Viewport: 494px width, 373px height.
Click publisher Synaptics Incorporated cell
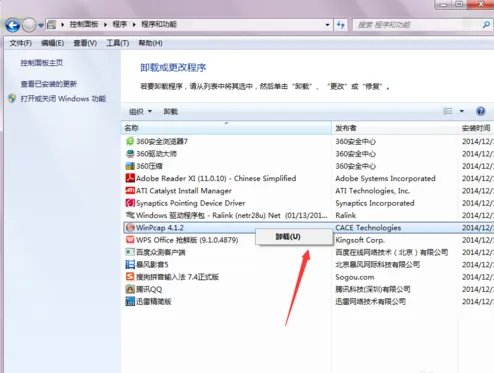tap(375, 203)
